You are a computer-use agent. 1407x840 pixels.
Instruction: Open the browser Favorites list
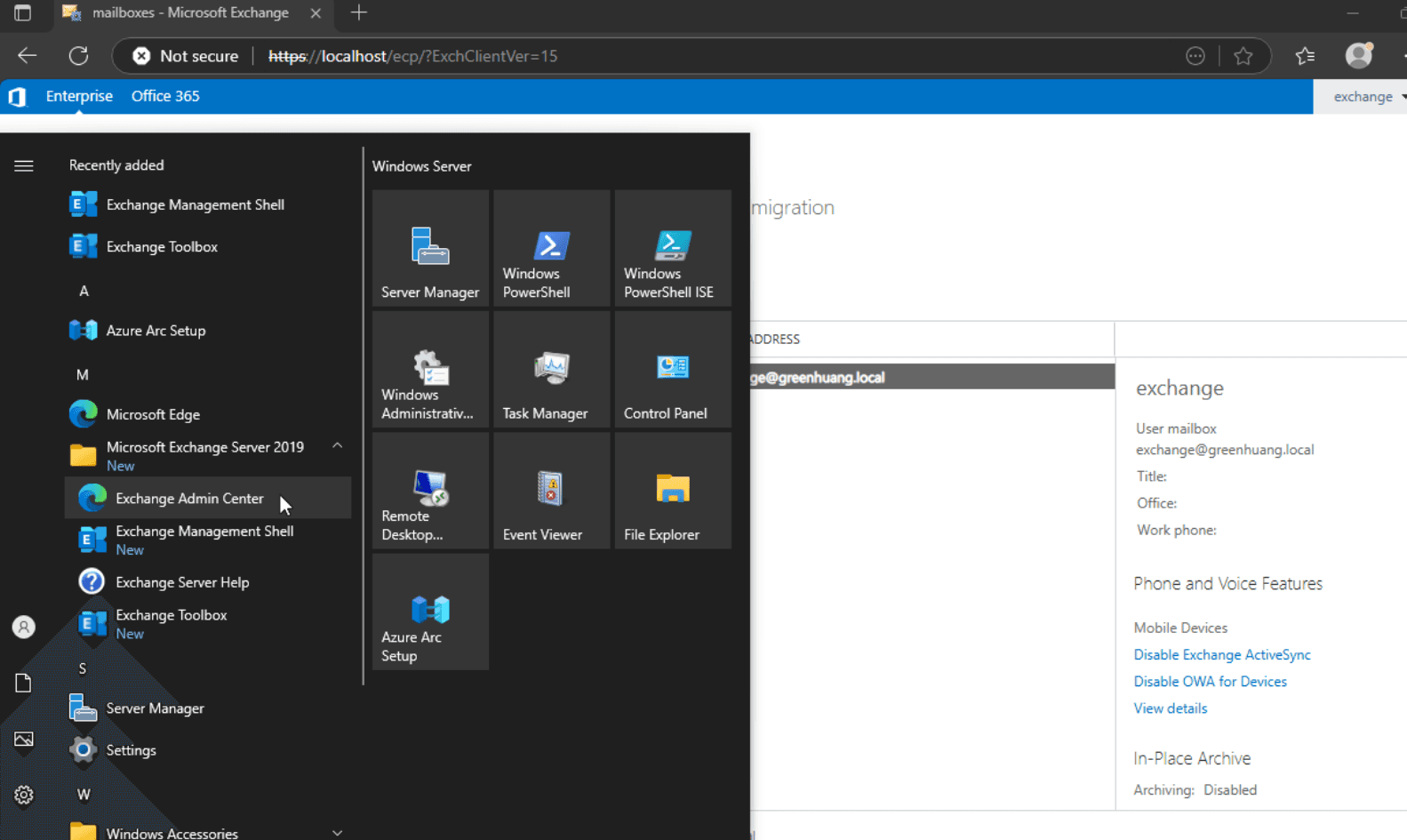click(1305, 56)
